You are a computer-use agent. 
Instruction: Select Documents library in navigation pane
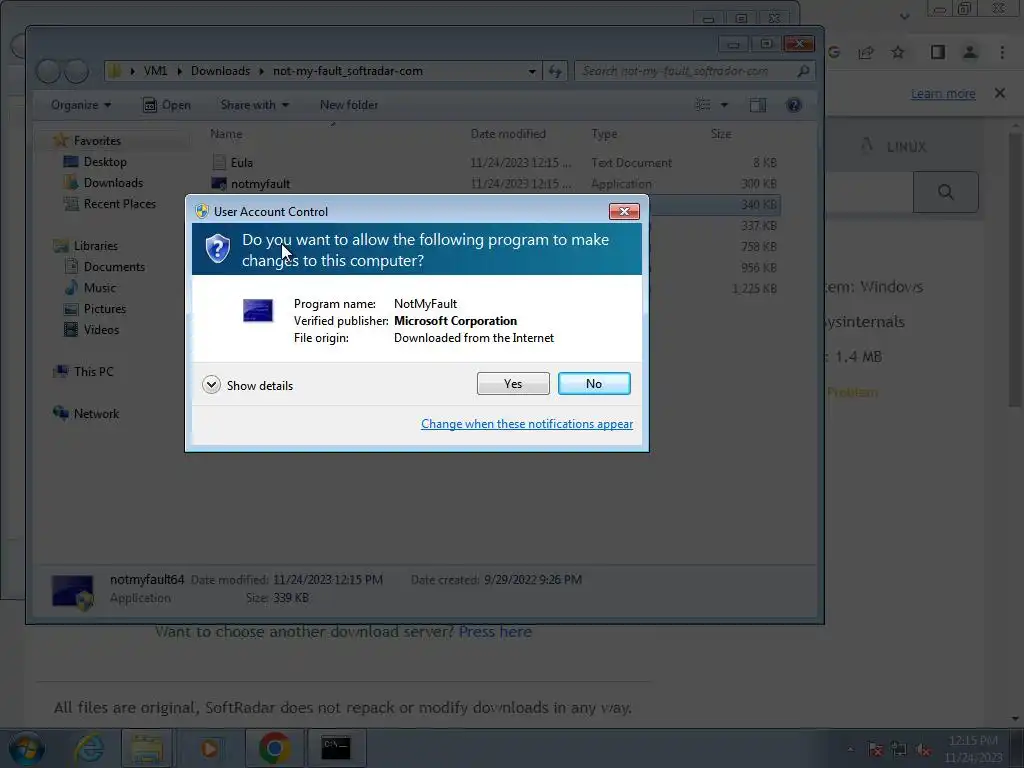[114, 267]
